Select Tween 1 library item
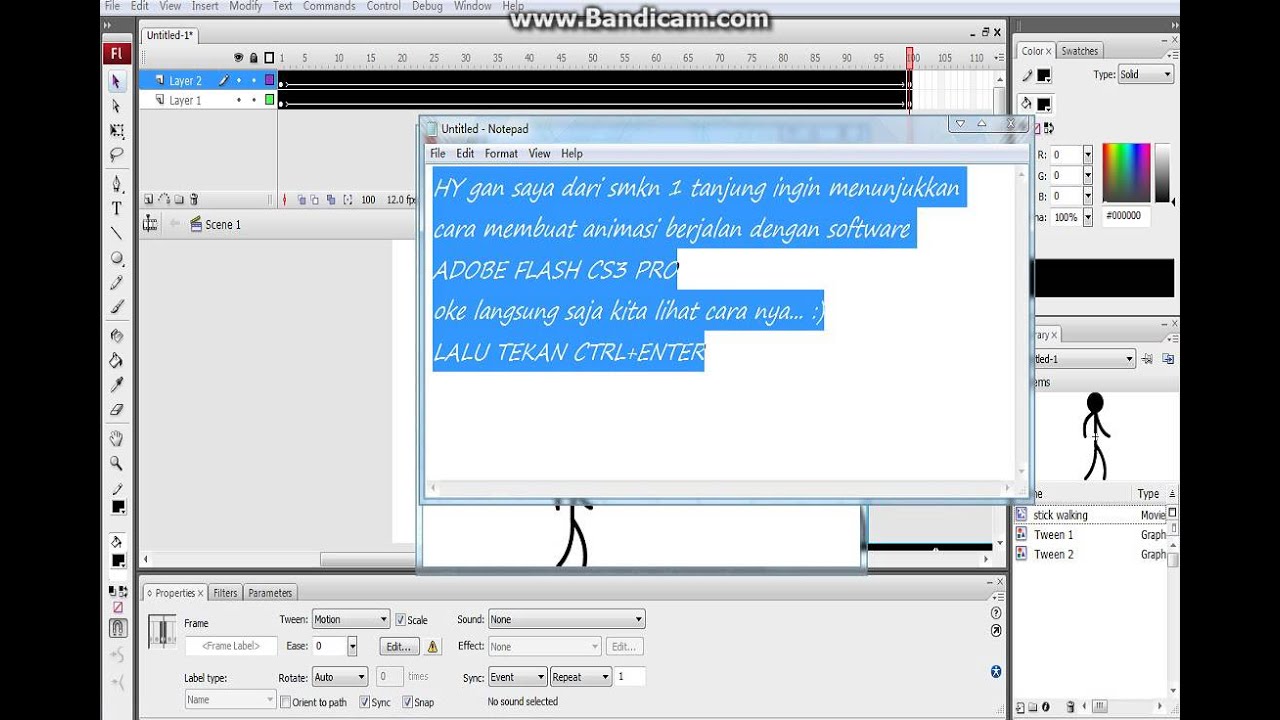 (x=1053, y=535)
